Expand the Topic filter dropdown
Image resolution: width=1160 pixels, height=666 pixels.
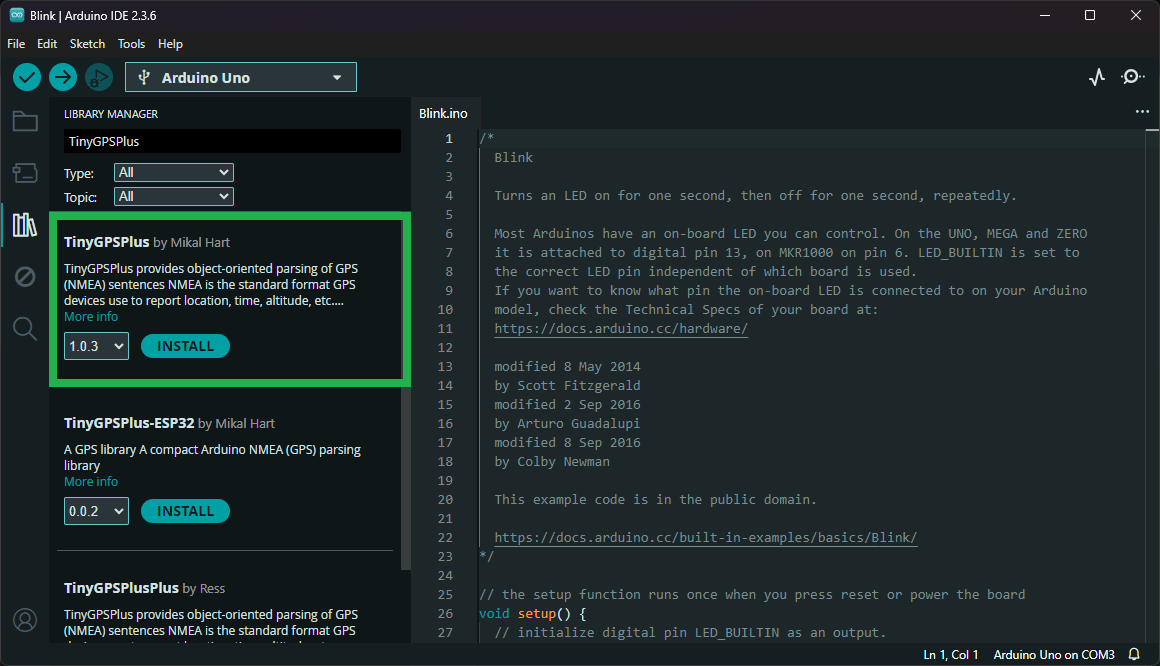pos(174,196)
